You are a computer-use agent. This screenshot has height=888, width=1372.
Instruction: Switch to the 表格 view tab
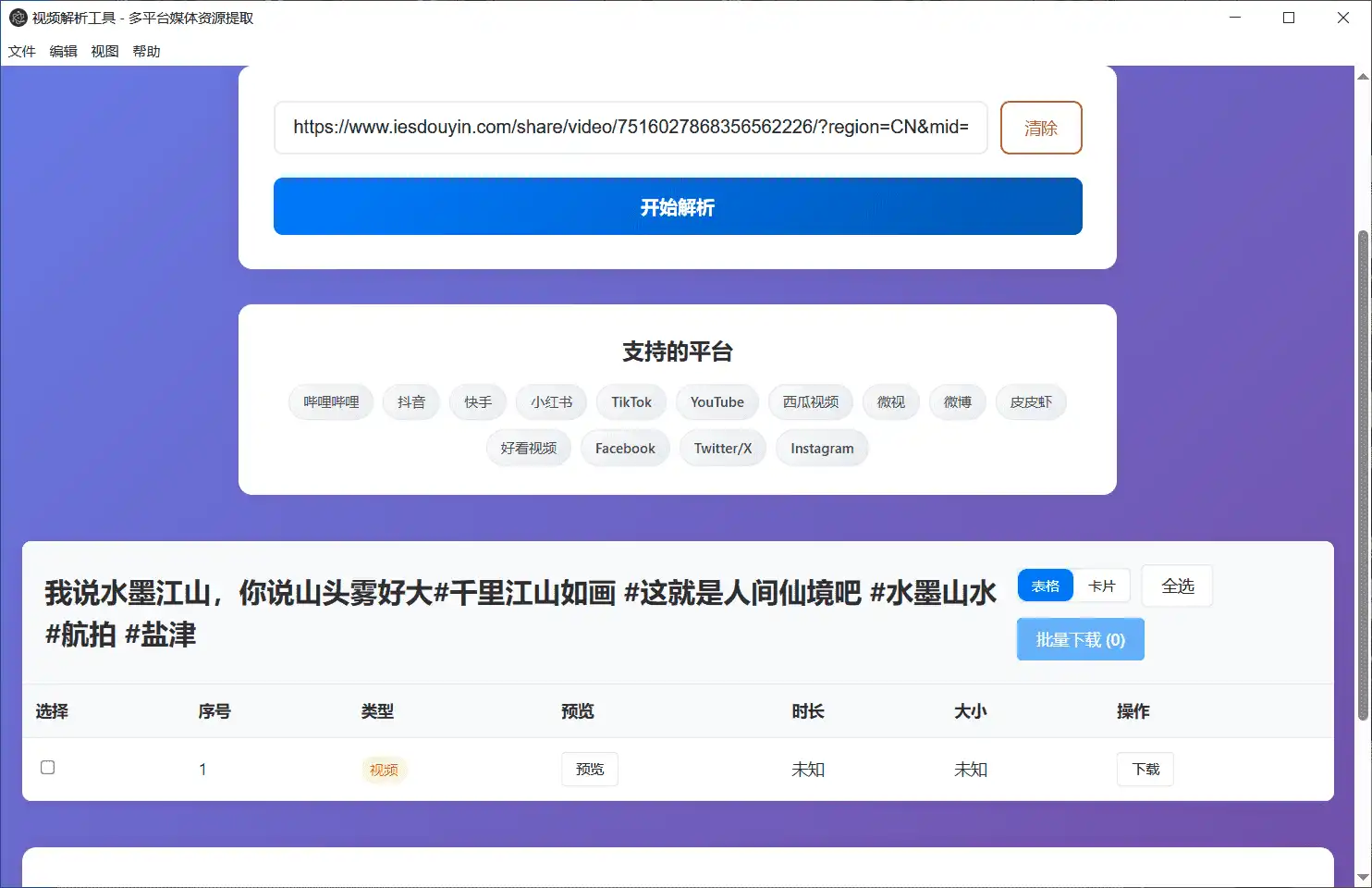1045,585
